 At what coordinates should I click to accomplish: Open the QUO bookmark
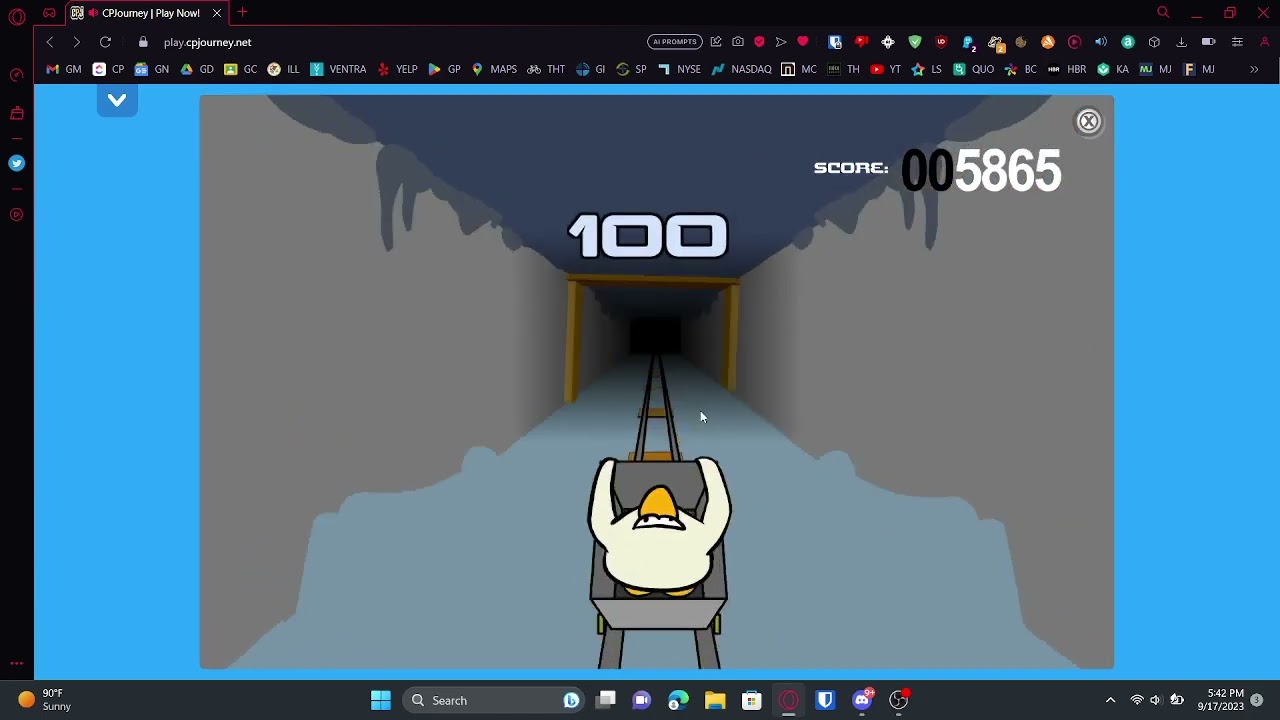click(973, 69)
